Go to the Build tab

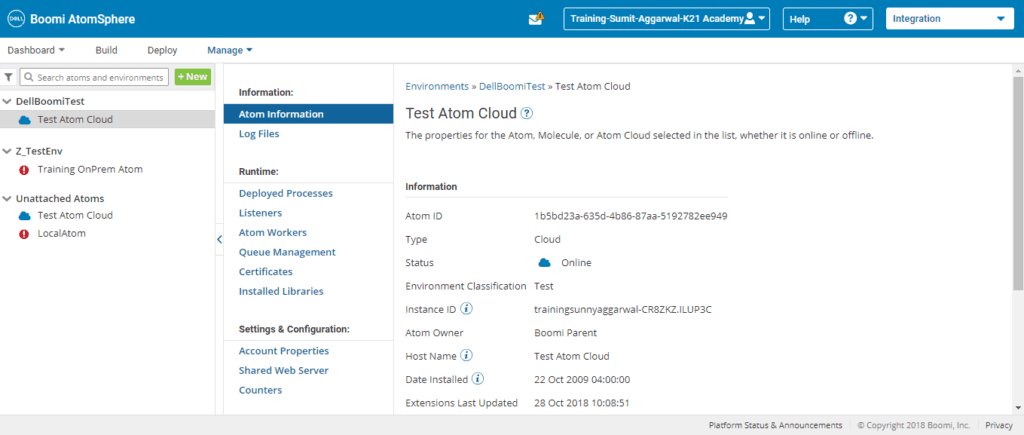(x=106, y=50)
